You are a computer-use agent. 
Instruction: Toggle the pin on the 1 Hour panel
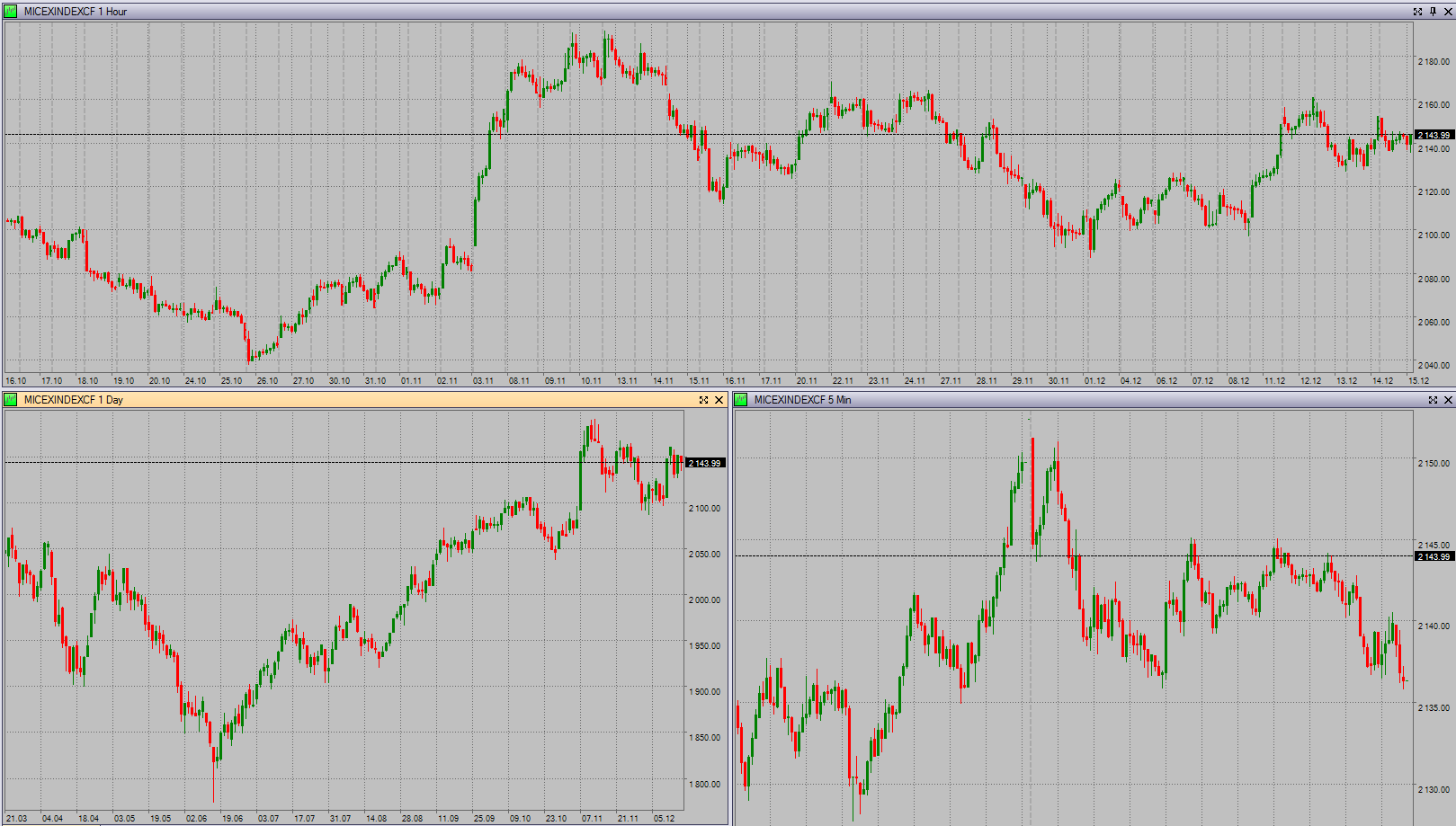[x=1433, y=12]
